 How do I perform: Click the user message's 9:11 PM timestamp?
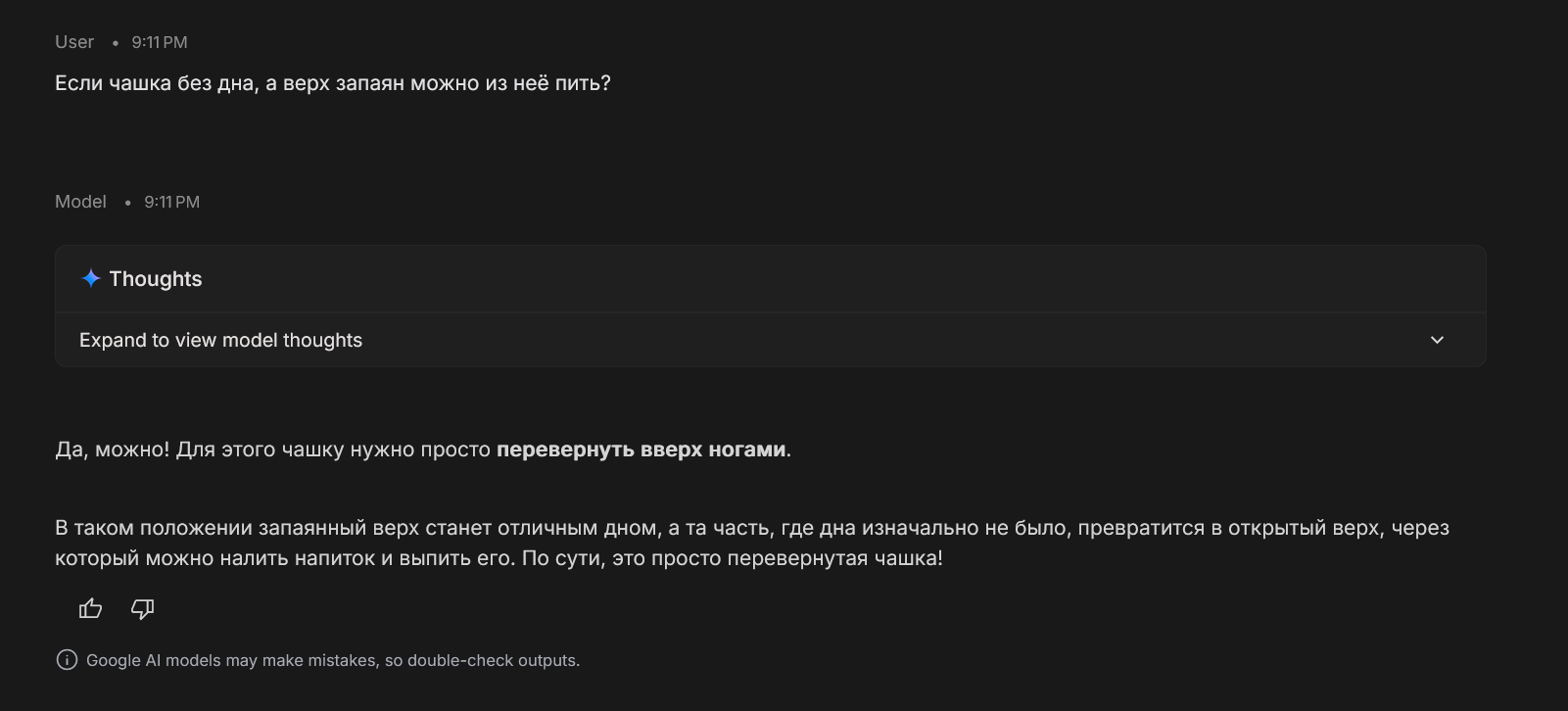tap(160, 42)
